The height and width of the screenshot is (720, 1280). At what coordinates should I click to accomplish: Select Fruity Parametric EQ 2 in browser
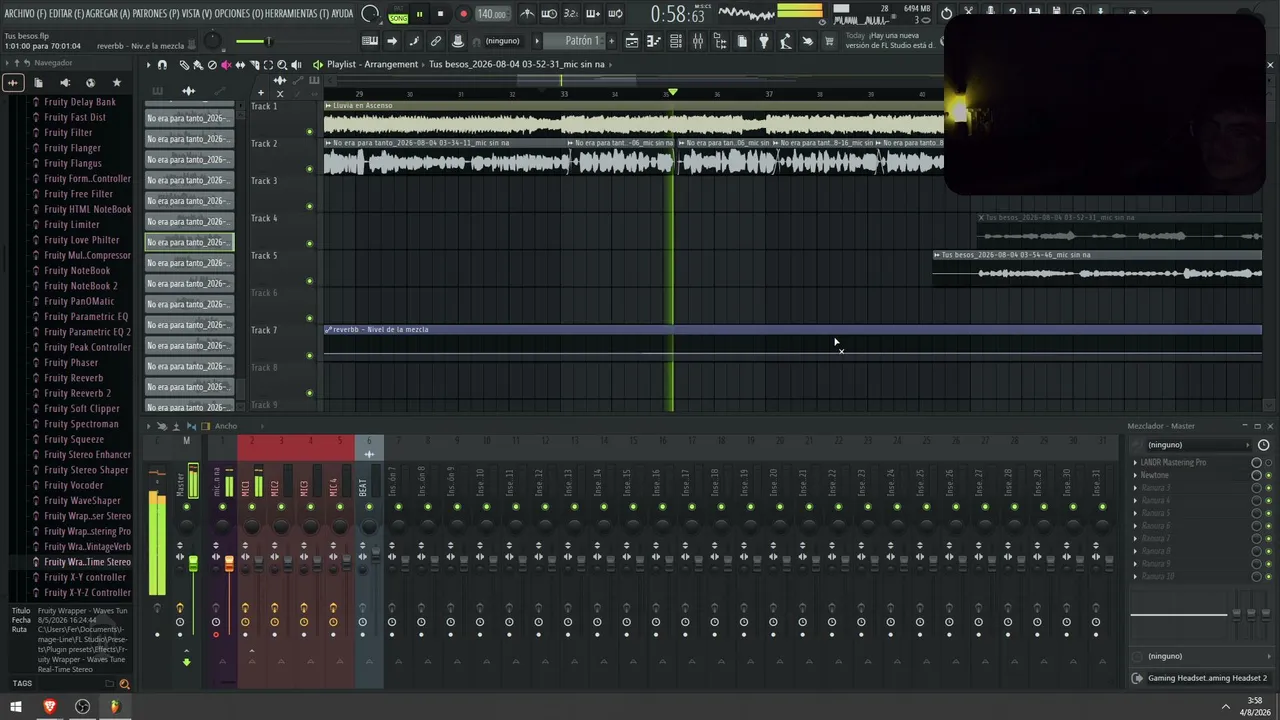87,332
